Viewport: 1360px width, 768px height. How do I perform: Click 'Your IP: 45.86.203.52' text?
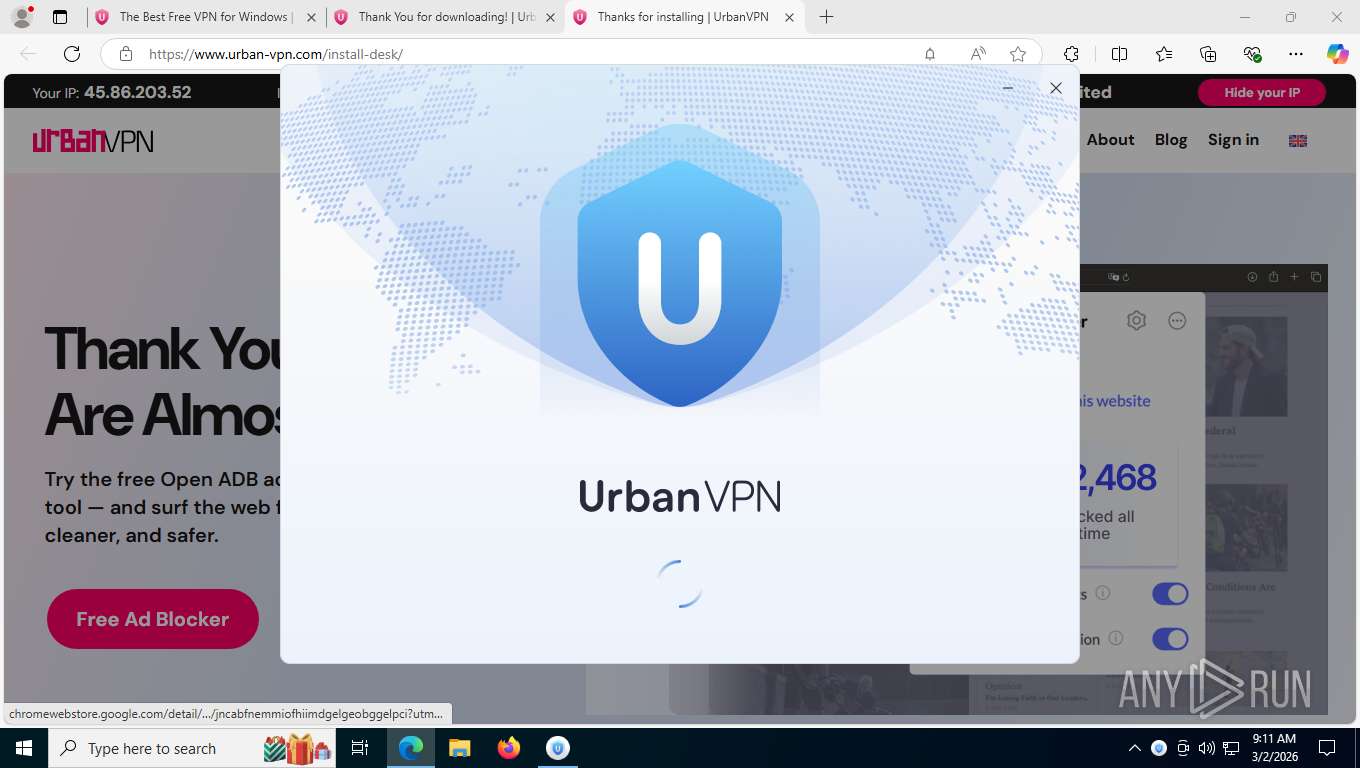[112, 92]
